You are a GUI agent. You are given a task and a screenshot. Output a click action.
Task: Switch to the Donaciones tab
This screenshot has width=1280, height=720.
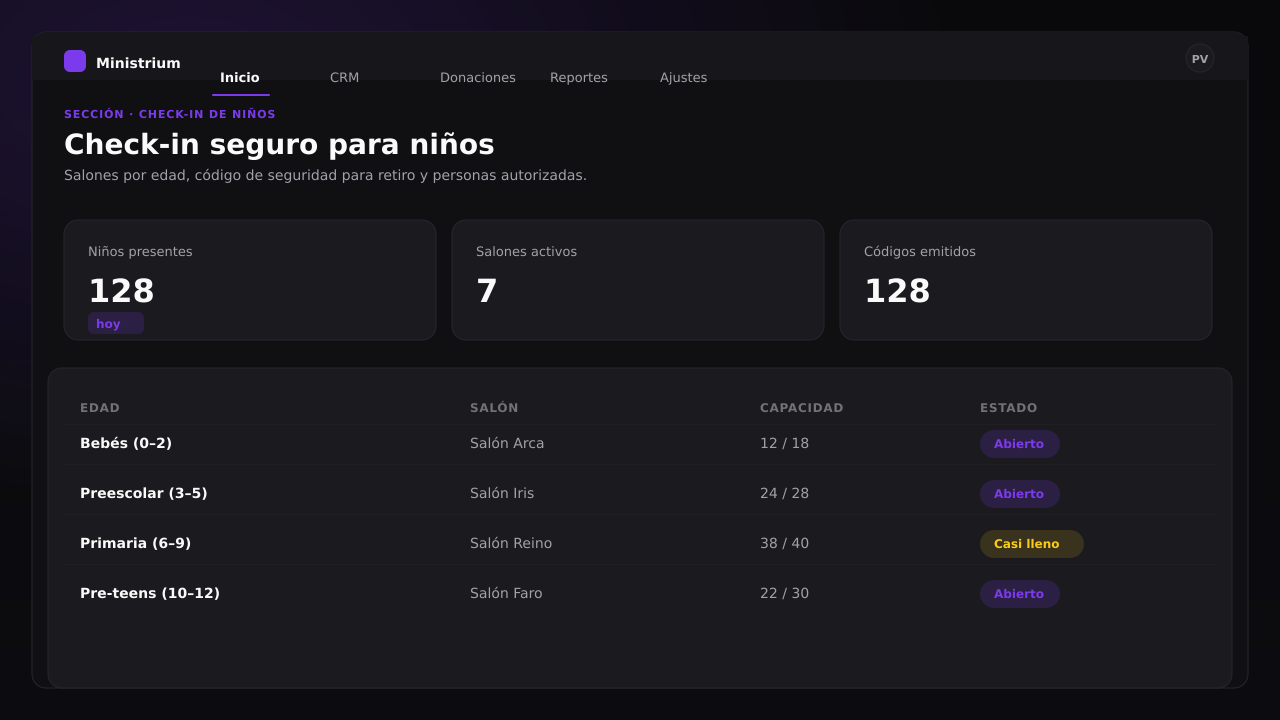478,77
